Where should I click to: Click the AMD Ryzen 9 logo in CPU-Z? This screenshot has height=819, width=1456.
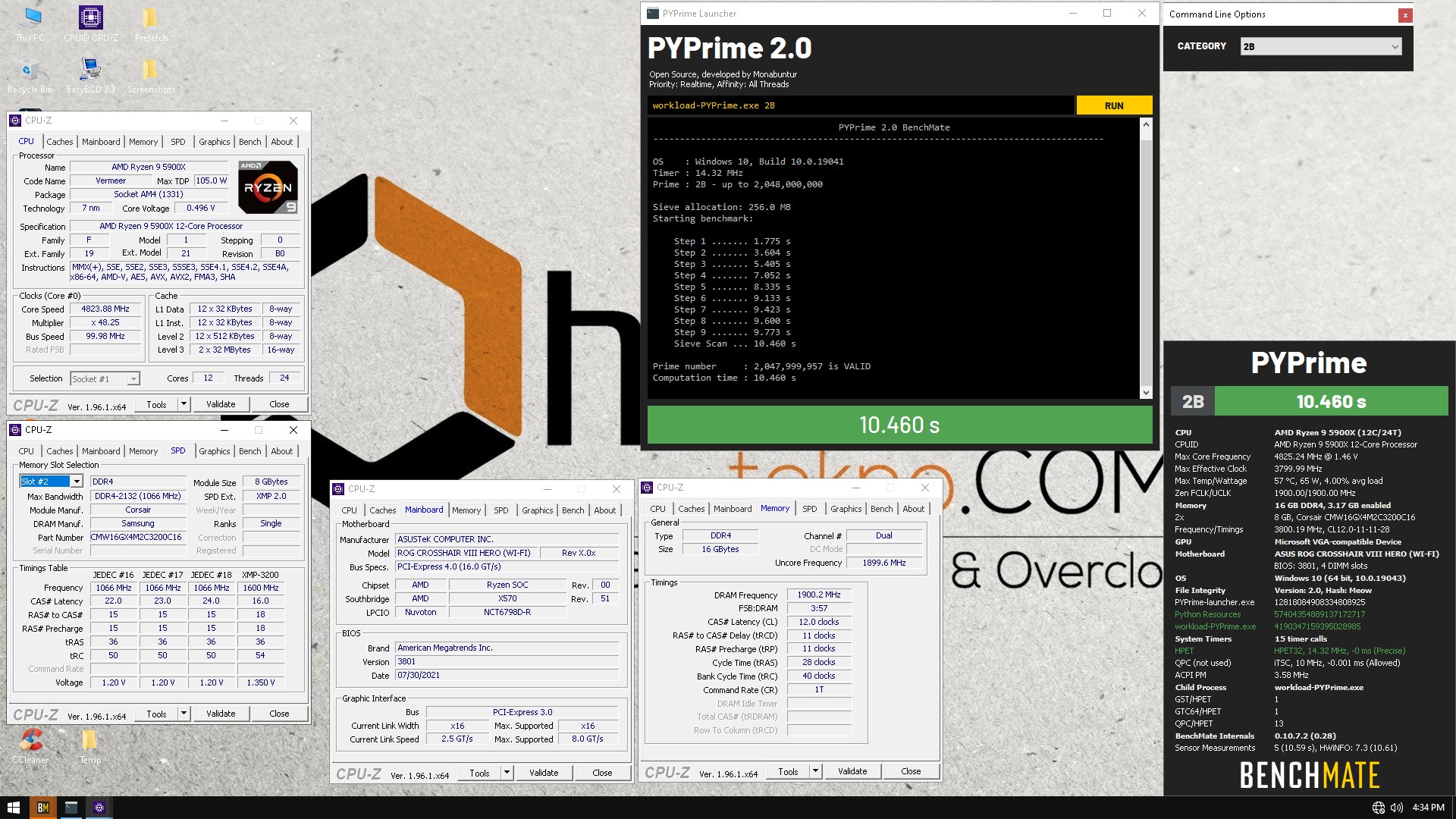click(268, 187)
